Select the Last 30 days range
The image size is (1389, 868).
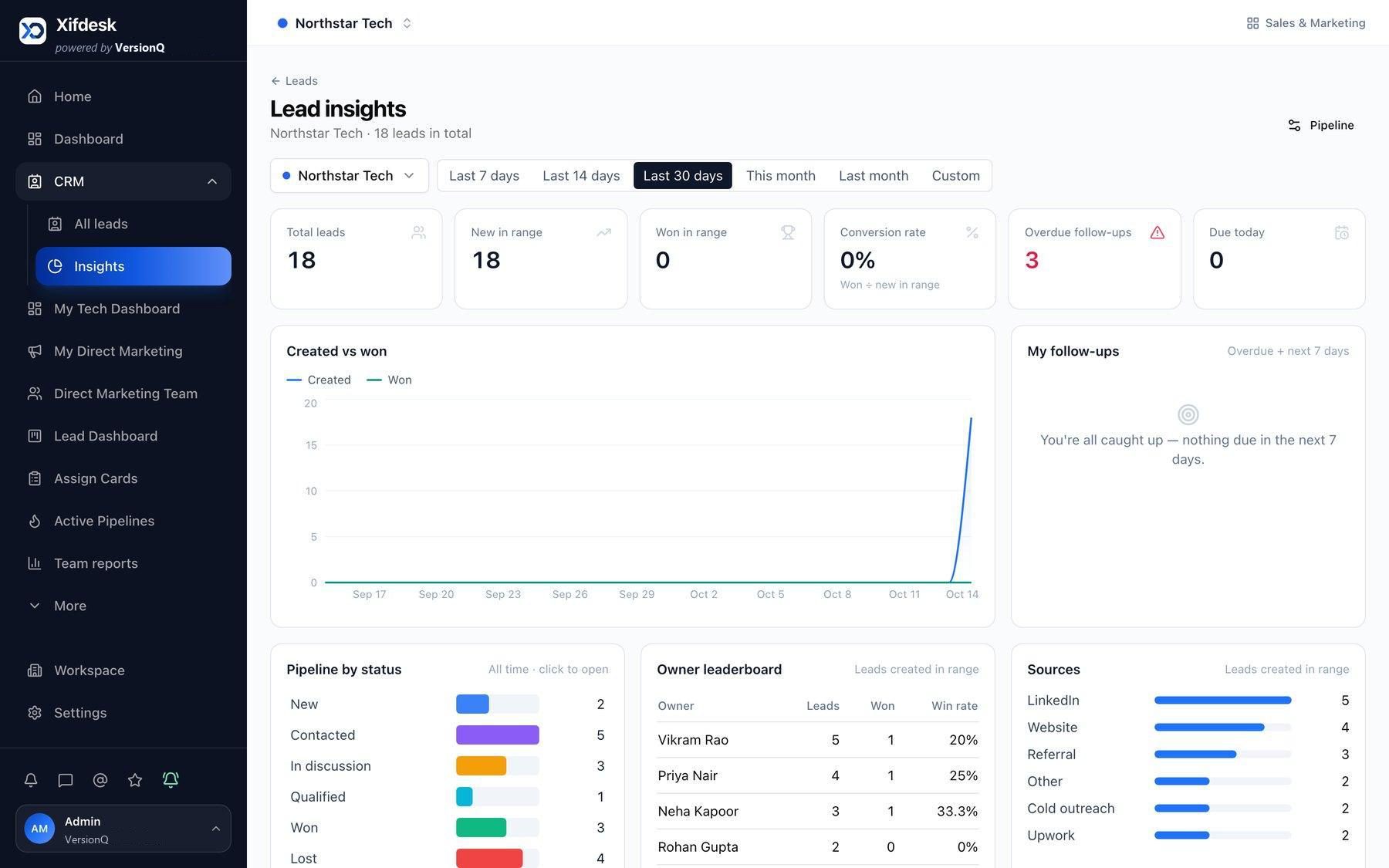click(683, 176)
